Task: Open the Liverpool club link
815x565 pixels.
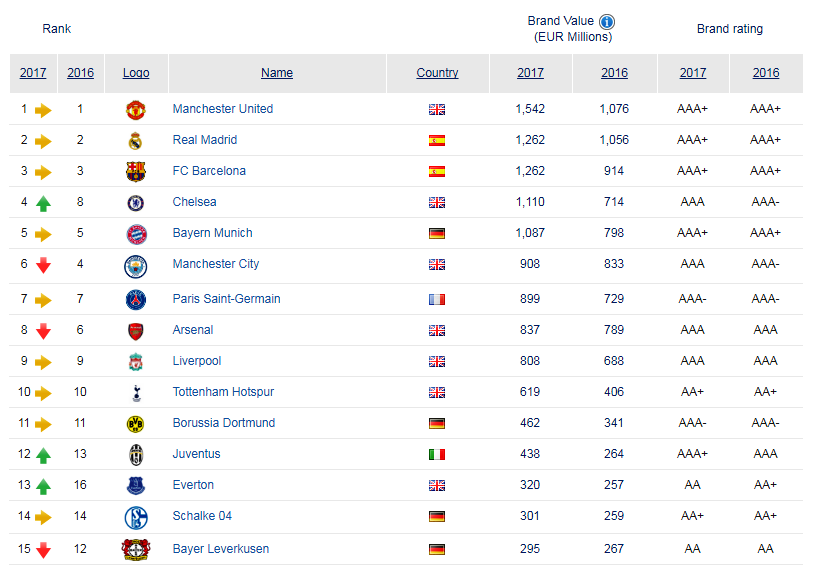Action: [x=196, y=361]
